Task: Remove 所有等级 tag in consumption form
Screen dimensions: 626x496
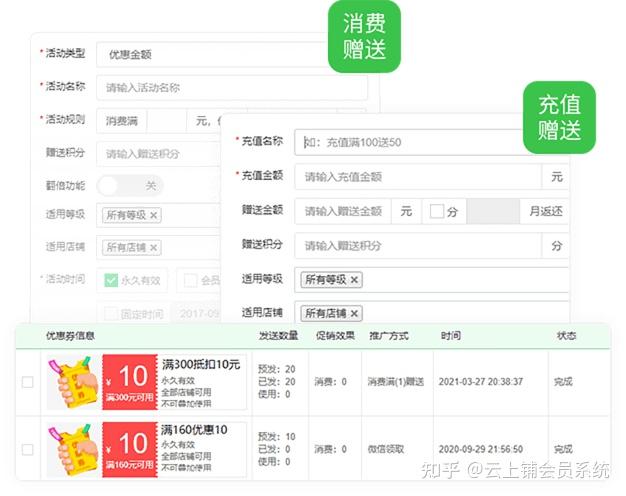Action: coord(154,216)
